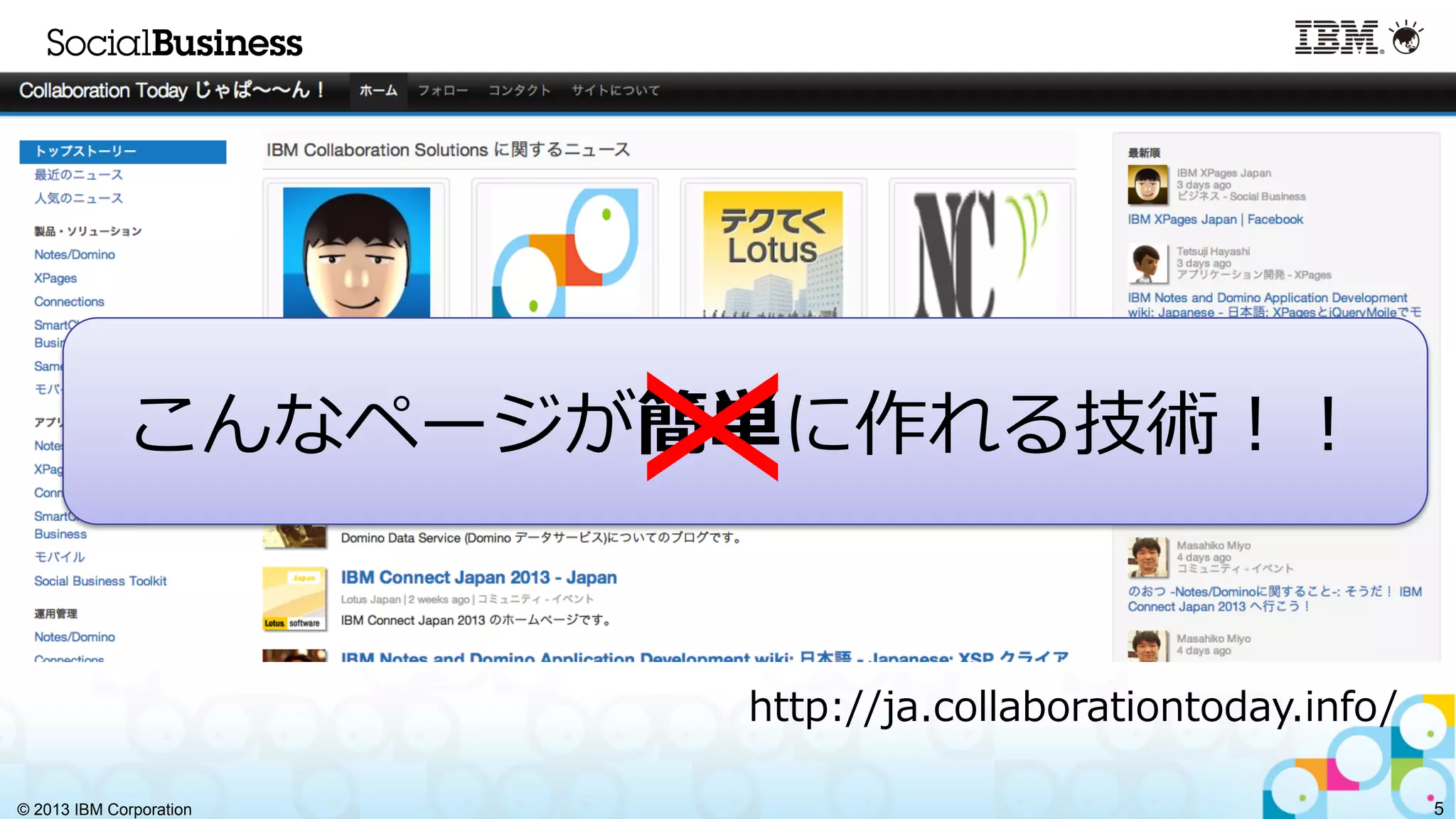Click Tetsuji Hayashi's avatar

pyautogui.click(x=1147, y=263)
